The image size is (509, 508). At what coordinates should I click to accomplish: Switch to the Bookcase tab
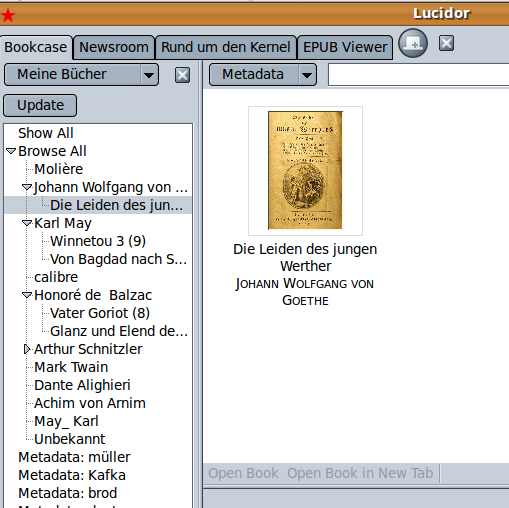(36, 47)
